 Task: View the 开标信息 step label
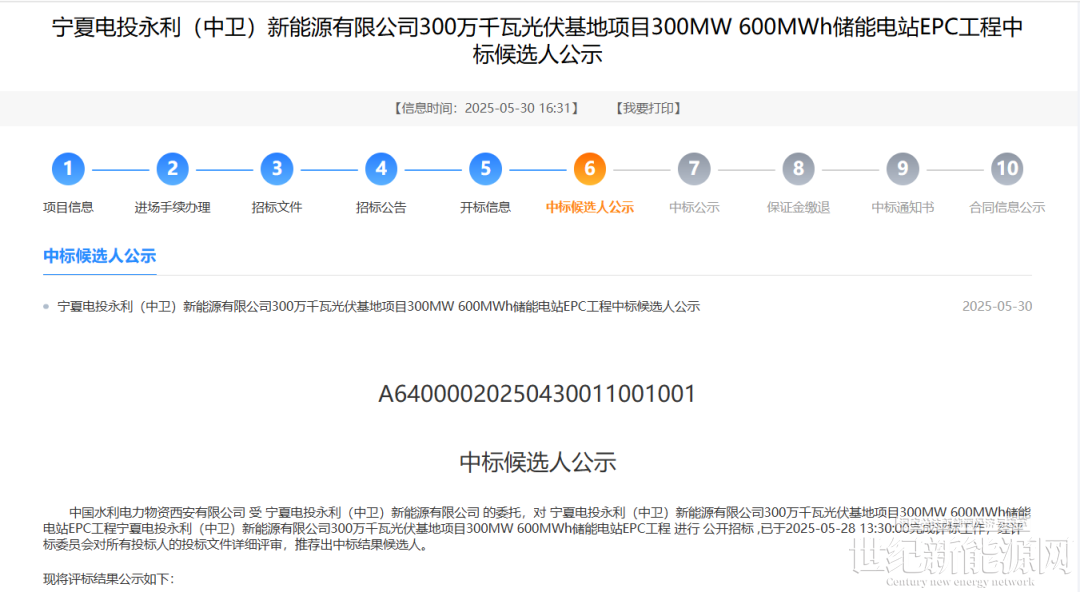[x=486, y=207]
